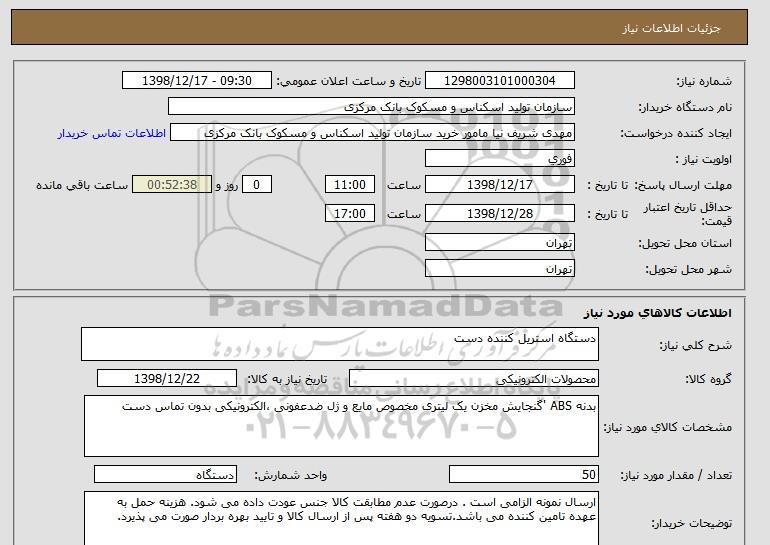Viewport: 770px width, 545px height.
Task: Click the text ساعت باقی مانده
Action: [82, 185]
